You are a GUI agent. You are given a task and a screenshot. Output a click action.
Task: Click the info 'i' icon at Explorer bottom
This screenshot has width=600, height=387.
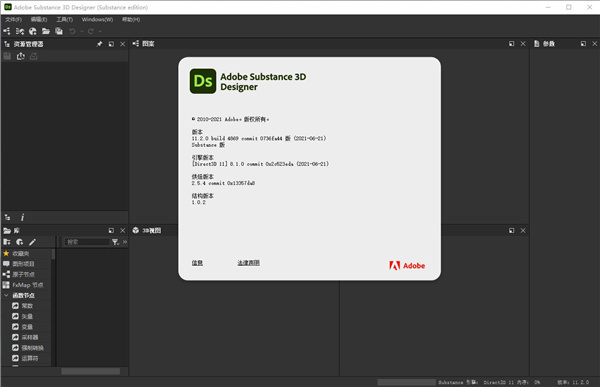(x=22, y=217)
